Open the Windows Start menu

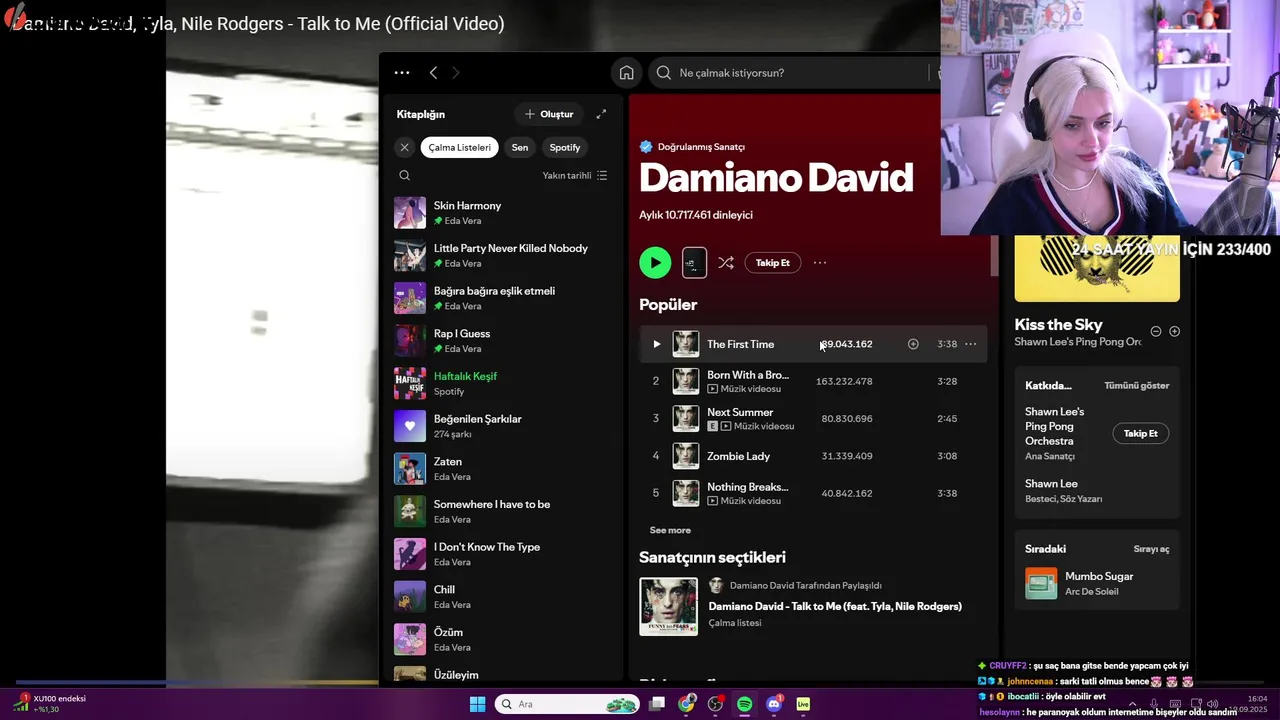[477, 704]
